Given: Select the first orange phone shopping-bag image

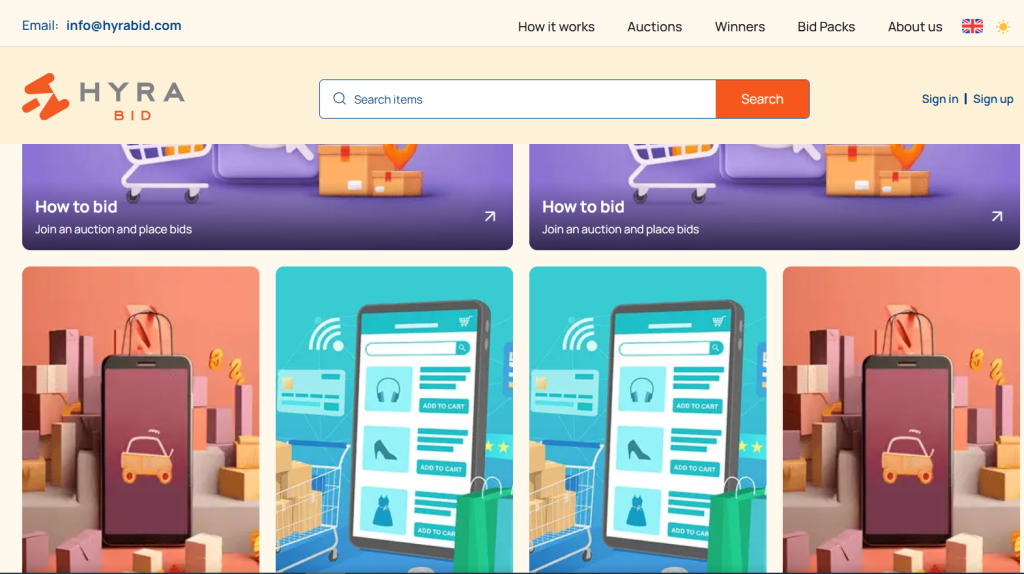Looking at the screenshot, I should click(140, 419).
